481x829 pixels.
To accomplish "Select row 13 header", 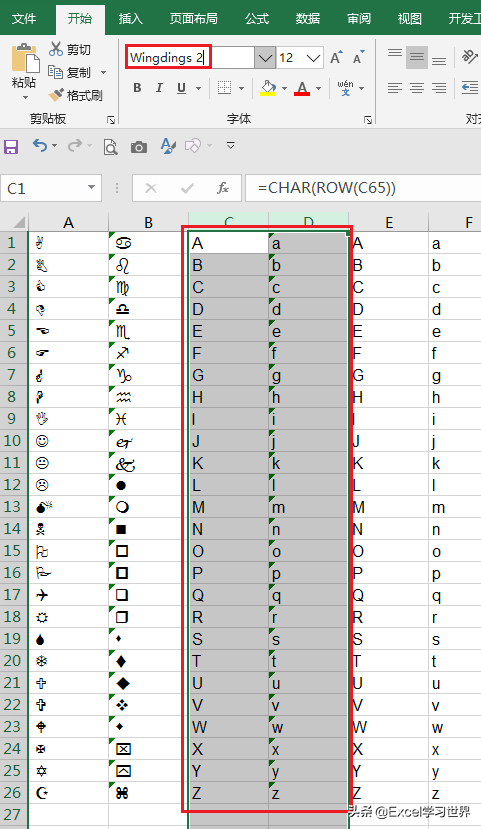I will pyautogui.click(x=12, y=507).
